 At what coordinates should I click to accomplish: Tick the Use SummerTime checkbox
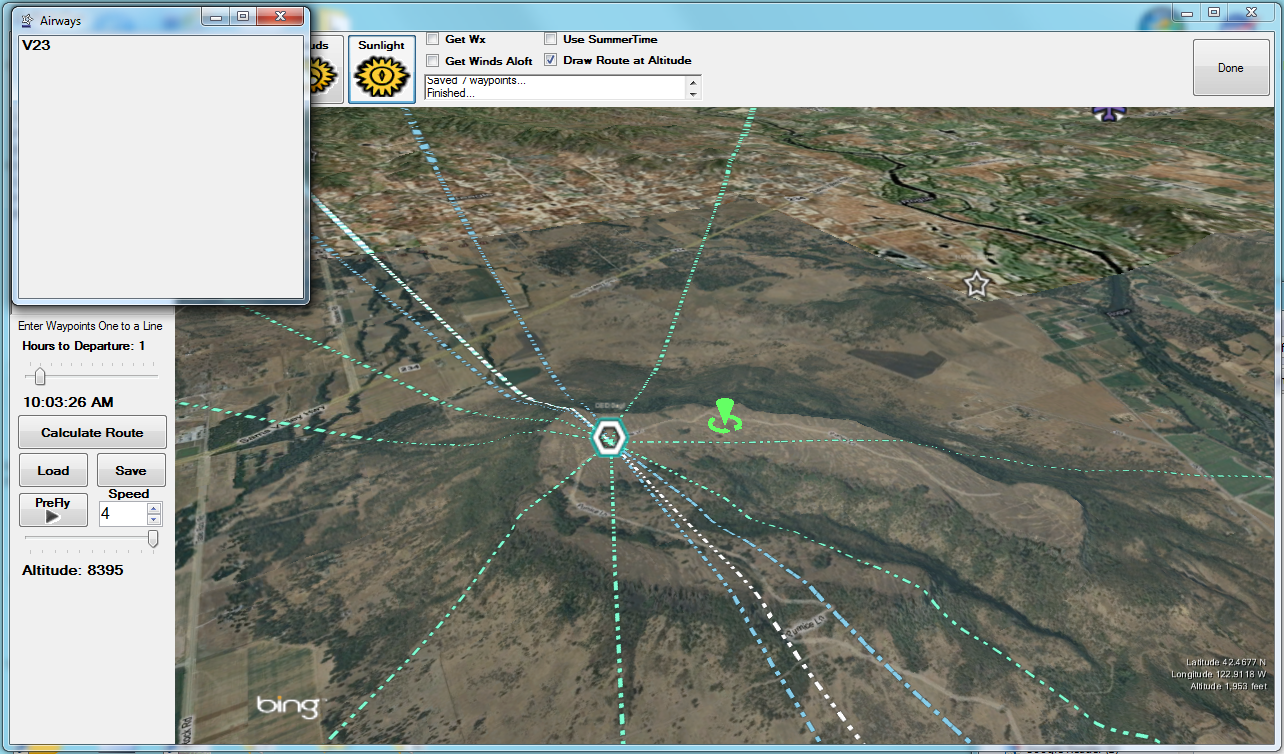tap(551, 39)
